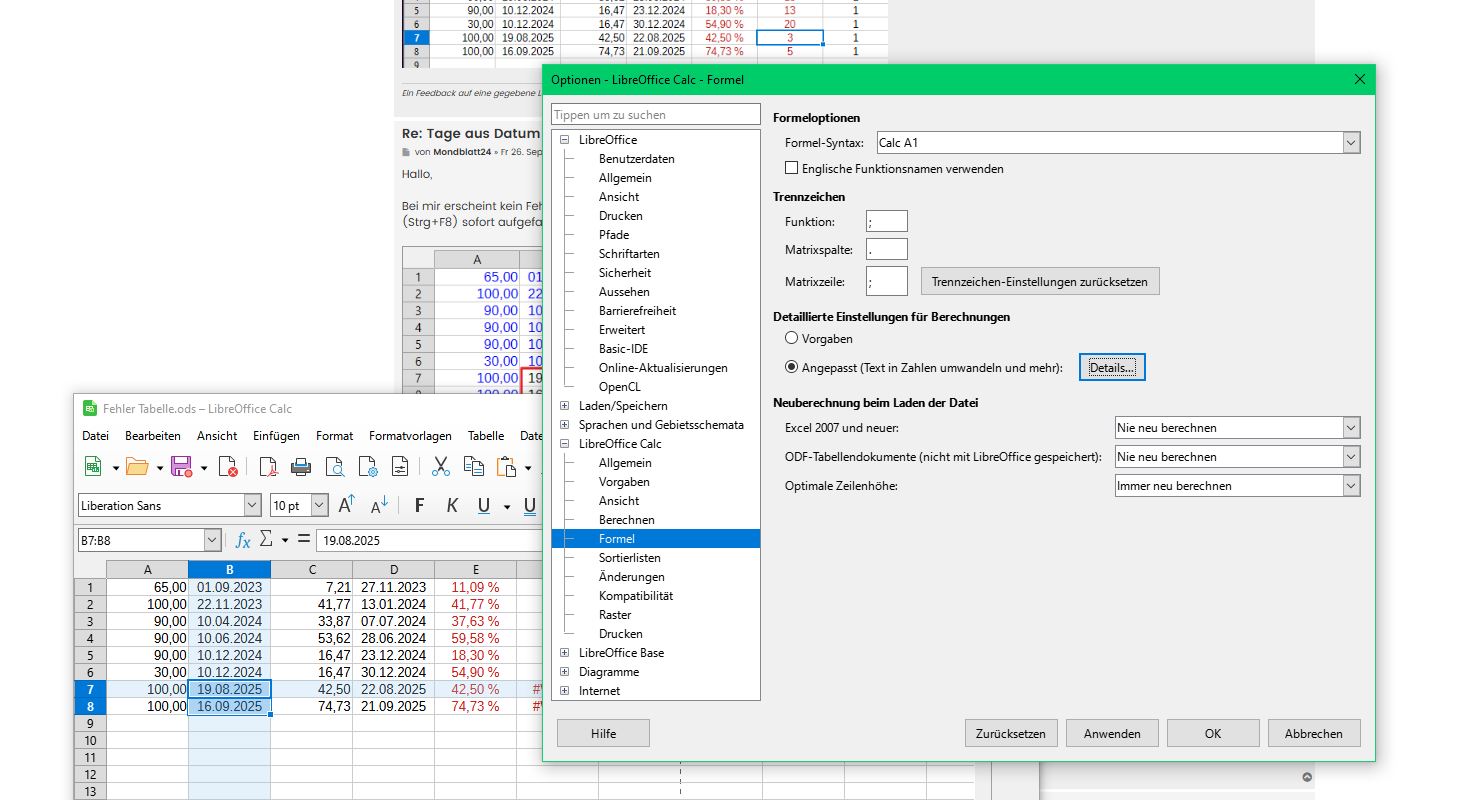
Task: Open the 'Einfügen' menu
Action: point(276,436)
